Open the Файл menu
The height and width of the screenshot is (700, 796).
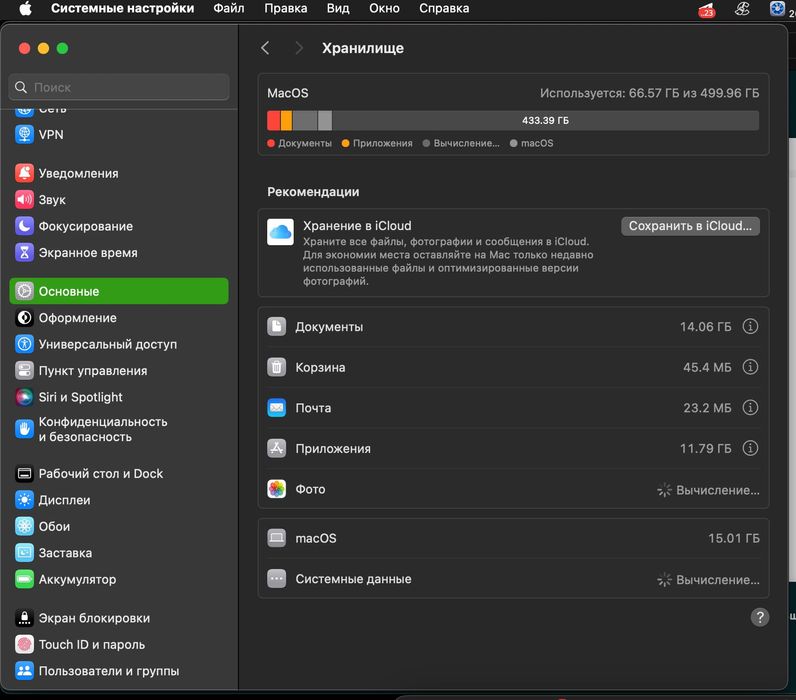228,9
